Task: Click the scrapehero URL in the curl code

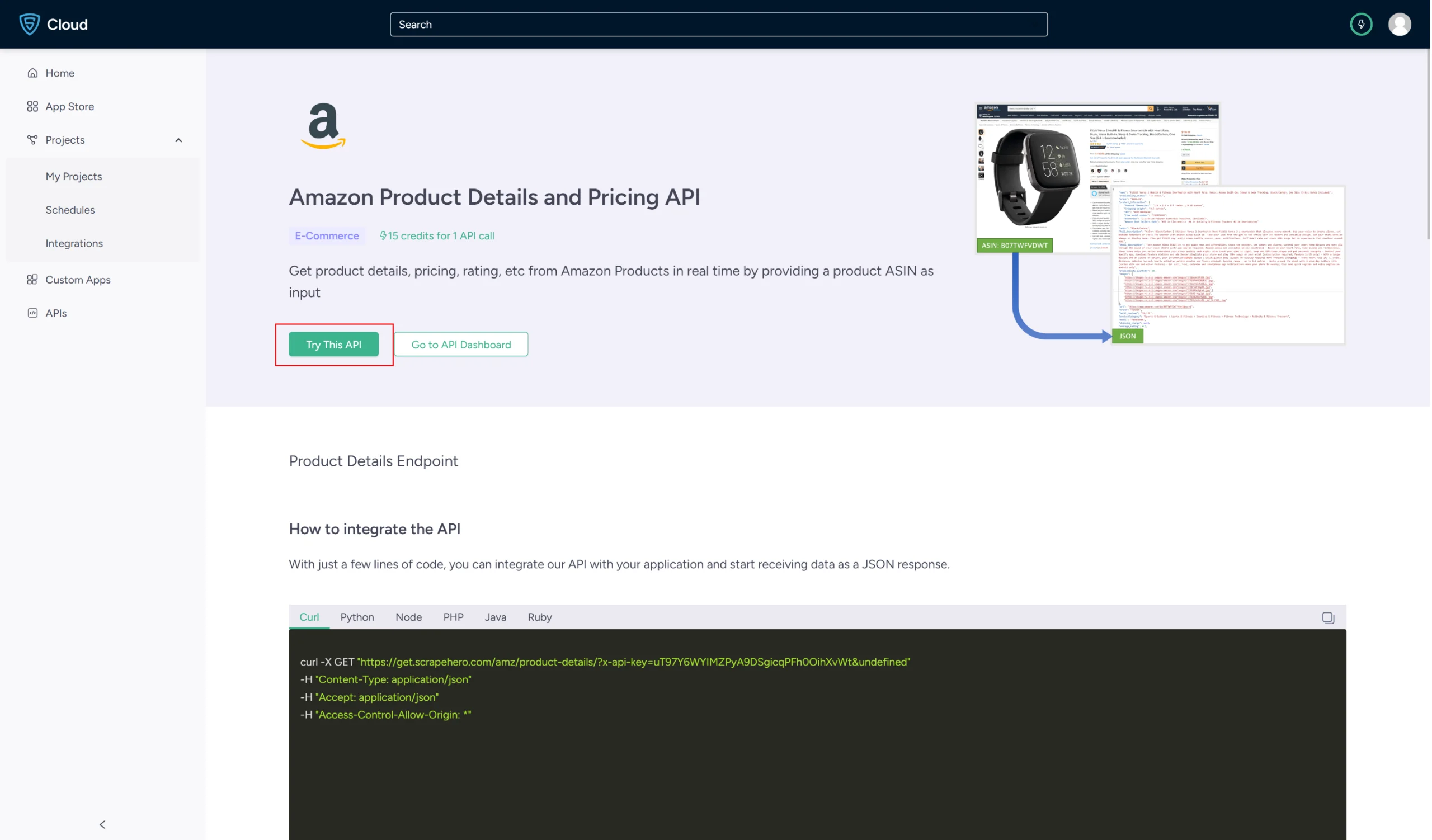Action: click(634, 662)
